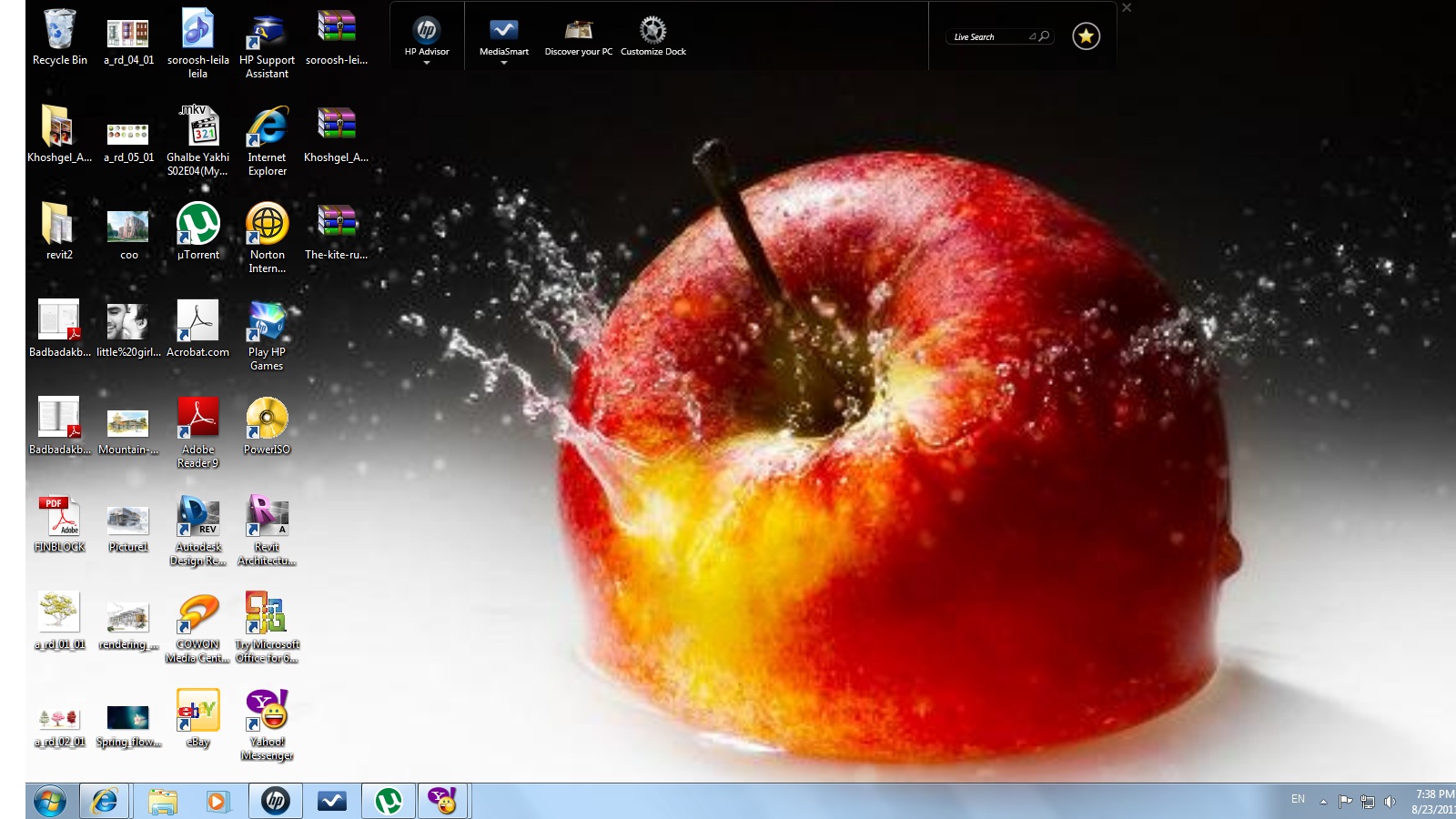Expand the dropdown arrow under MediaSmart
This screenshot has width=1456, height=819.
503,63
